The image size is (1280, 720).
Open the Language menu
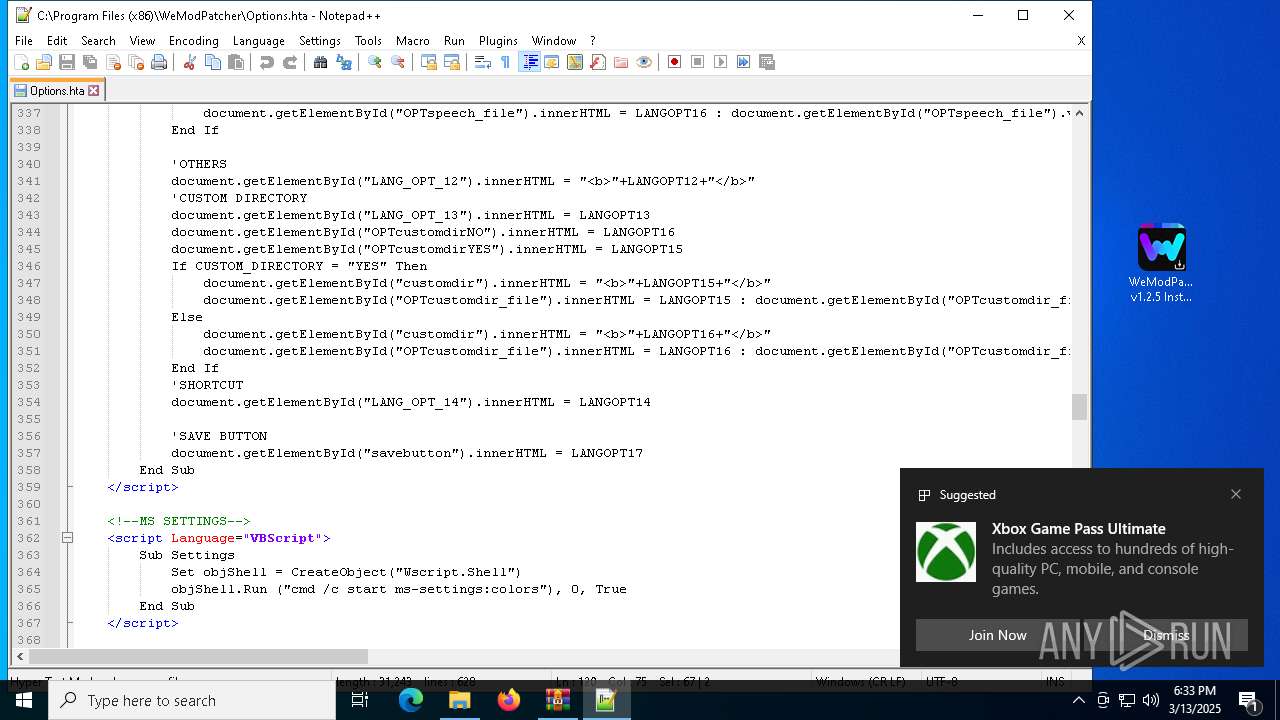(258, 41)
